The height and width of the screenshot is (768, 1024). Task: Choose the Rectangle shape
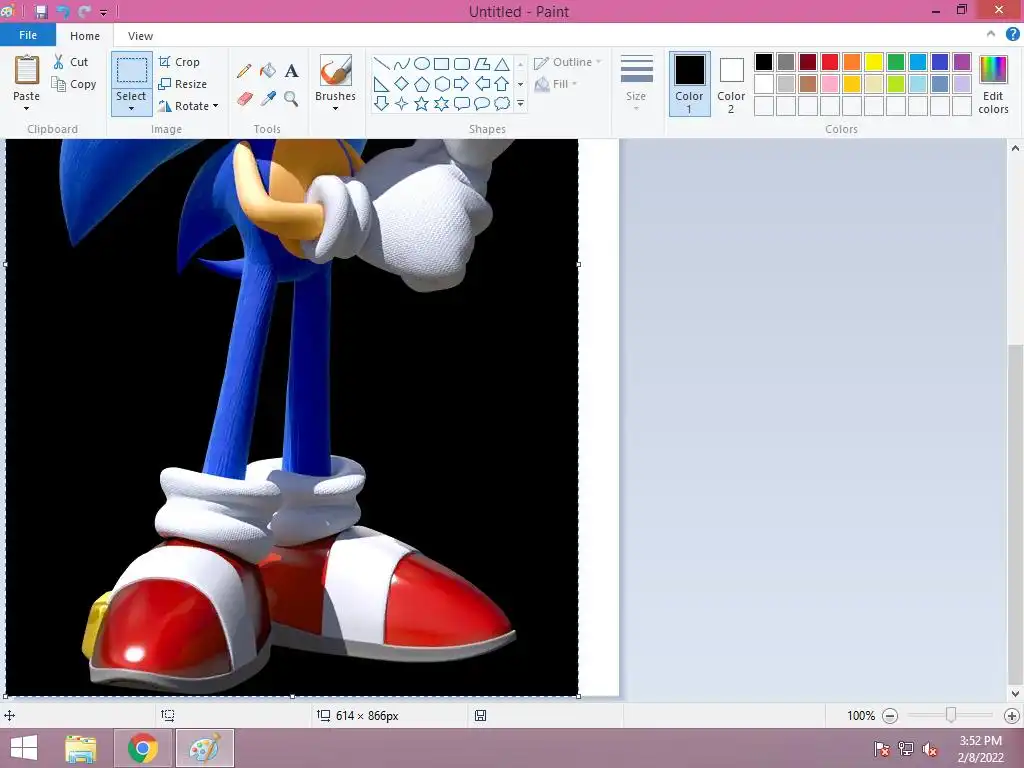pos(441,64)
